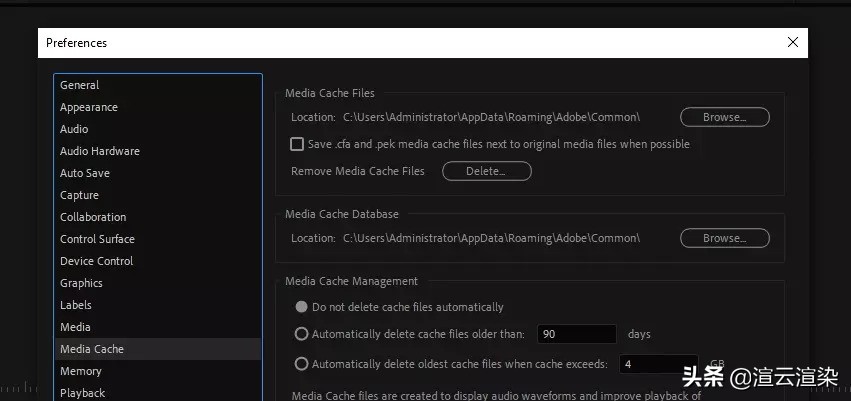The image size is (851, 401).
Task: Browse for Media Cache Files location
Action: click(724, 117)
